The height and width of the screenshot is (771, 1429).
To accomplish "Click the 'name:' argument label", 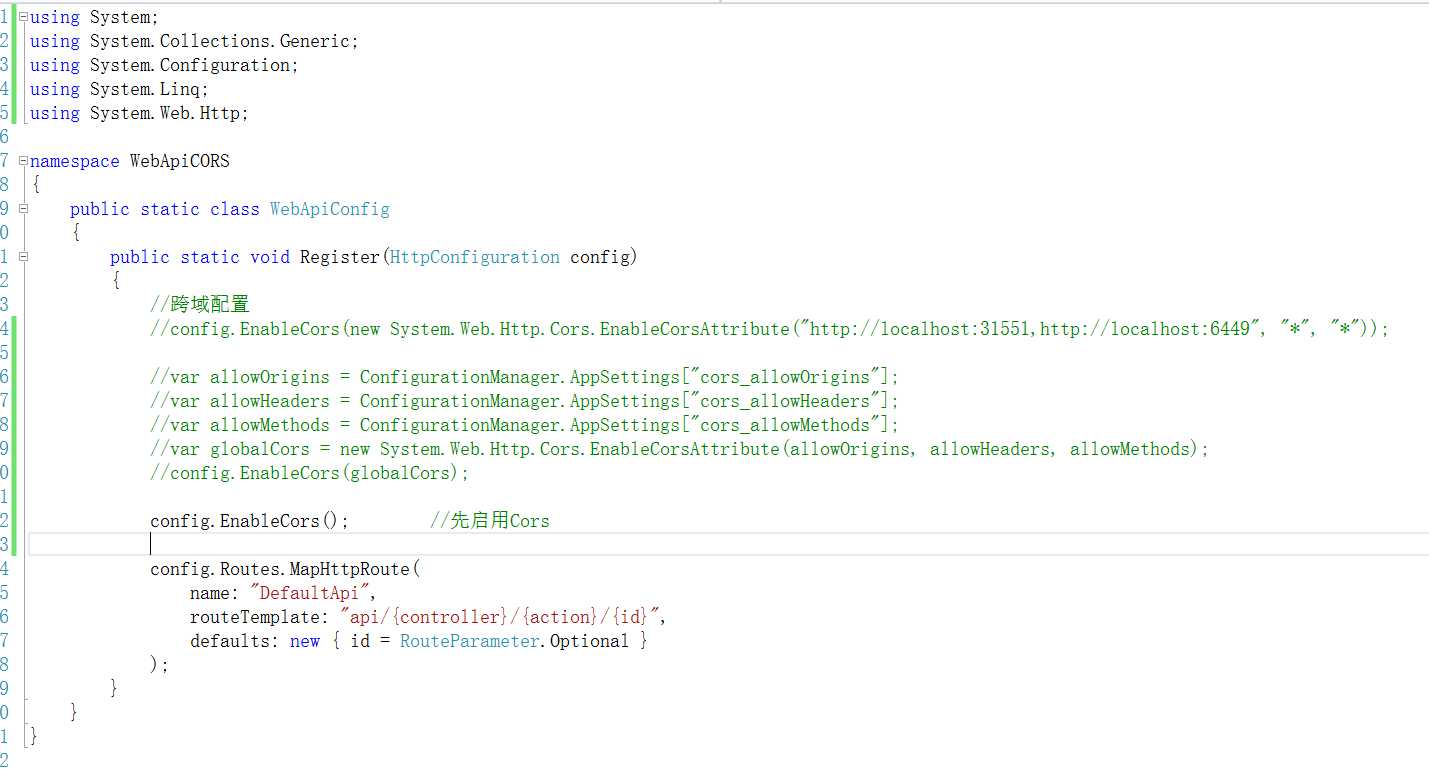I will pos(215,593).
